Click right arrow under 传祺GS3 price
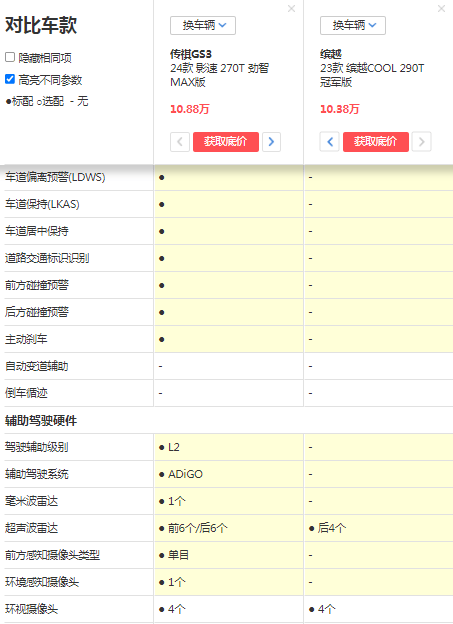The height and width of the screenshot is (624, 453). point(271,142)
